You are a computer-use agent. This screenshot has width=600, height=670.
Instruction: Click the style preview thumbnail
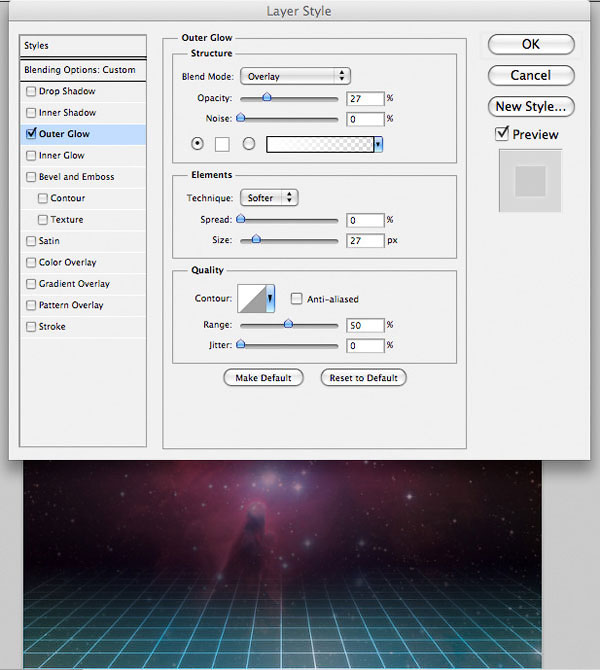[530, 180]
